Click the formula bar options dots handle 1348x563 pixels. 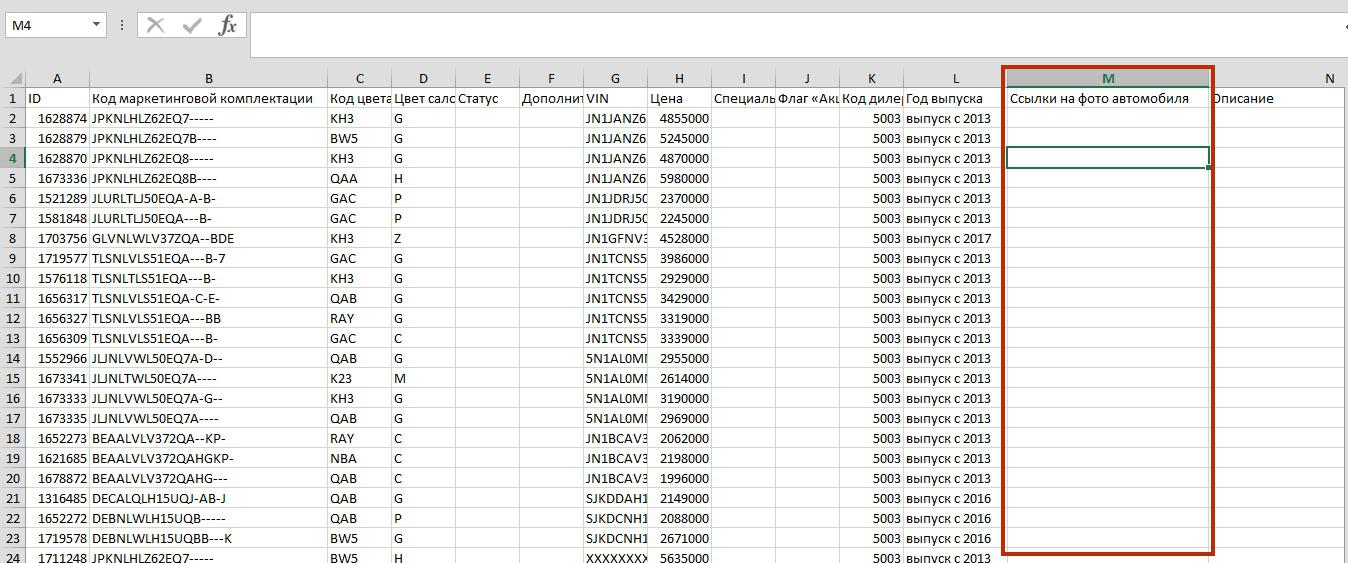[x=122, y=25]
